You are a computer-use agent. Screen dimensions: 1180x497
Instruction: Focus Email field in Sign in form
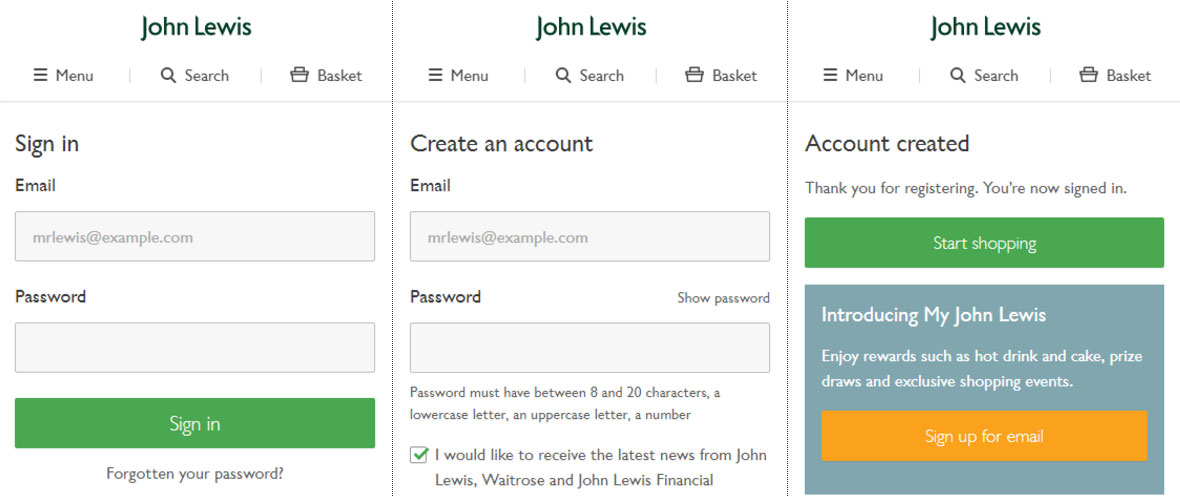(x=195, y=237)
